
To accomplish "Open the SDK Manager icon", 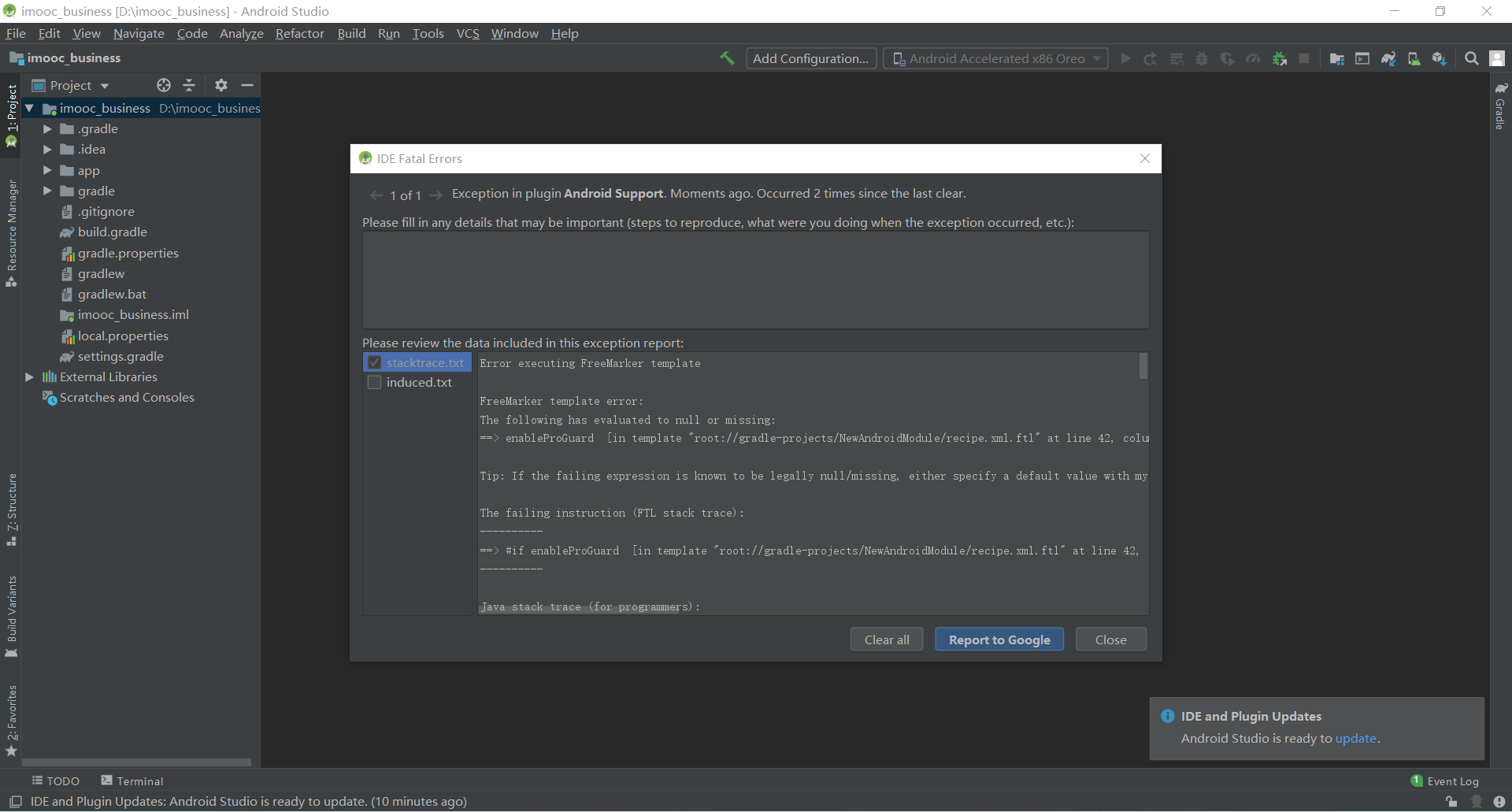I will (x=1440, y=58).
